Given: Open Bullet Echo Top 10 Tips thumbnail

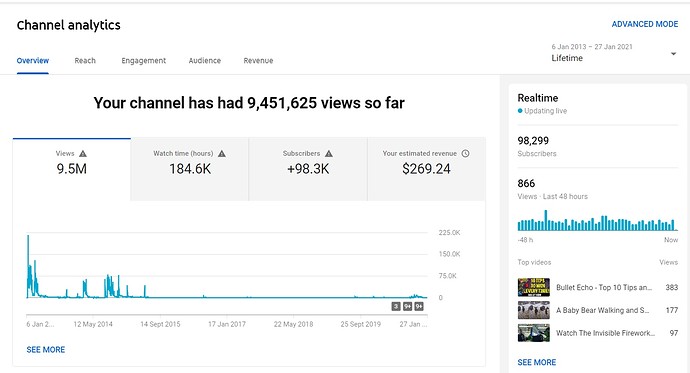Looking at the screenshot, I should 534,287.
